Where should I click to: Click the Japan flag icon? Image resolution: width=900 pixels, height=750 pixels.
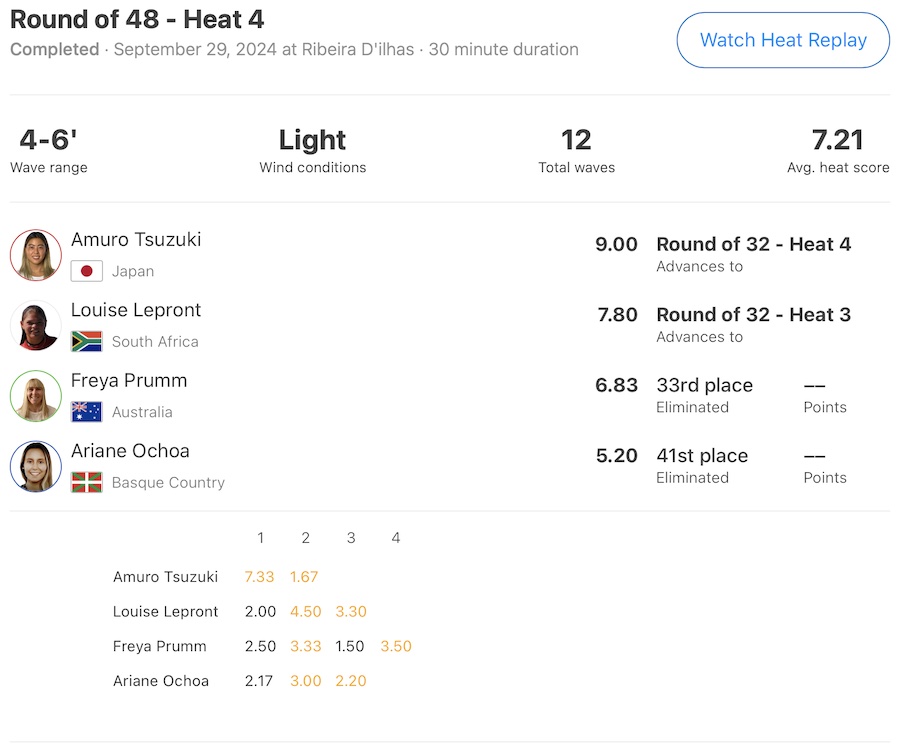pos(87,271)
